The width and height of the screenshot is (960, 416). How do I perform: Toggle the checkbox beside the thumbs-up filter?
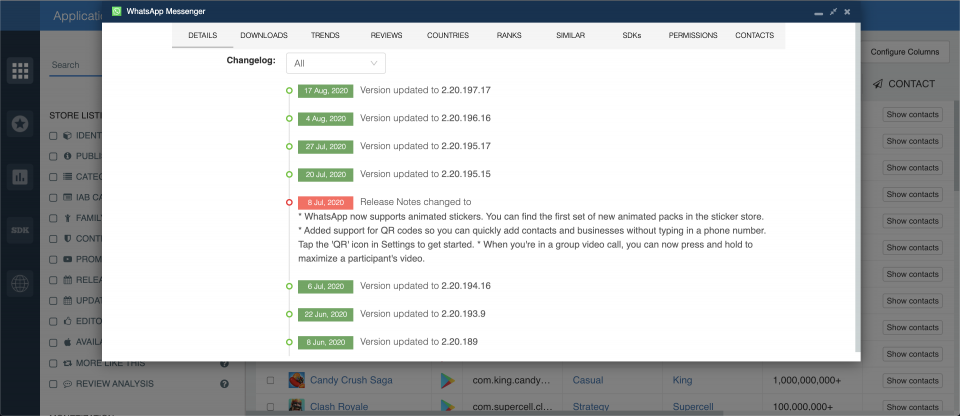click(53, 321)
